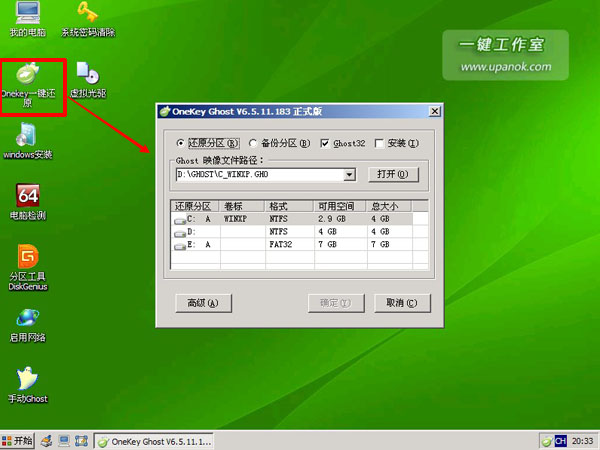The width and height of the screenshot is (600, 450).
Task: Open 我的电脑 desktop icon
Action: tap(27, 14)
